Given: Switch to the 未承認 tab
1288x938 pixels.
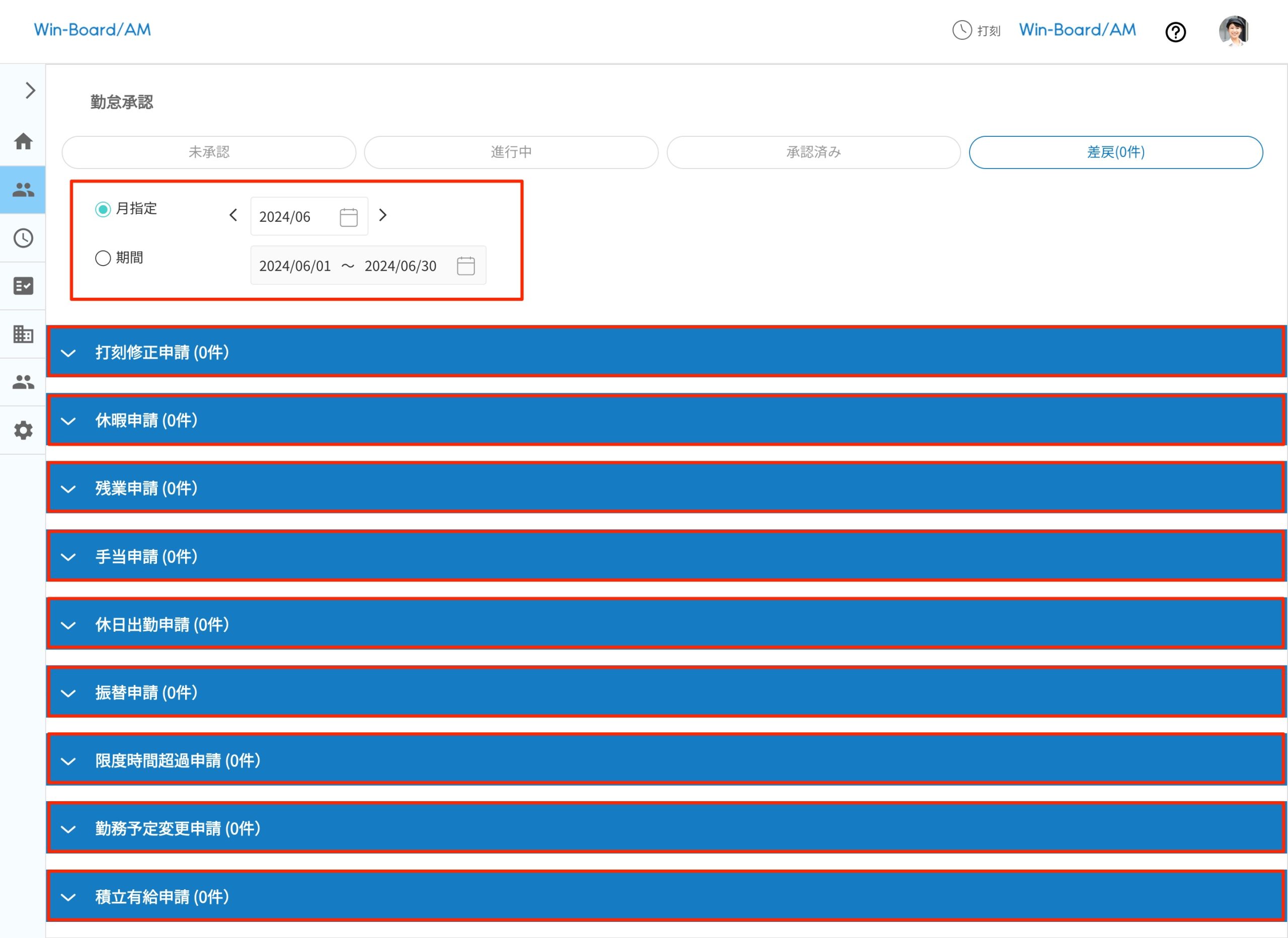Looking at the screenshot, I should [209, 152].
